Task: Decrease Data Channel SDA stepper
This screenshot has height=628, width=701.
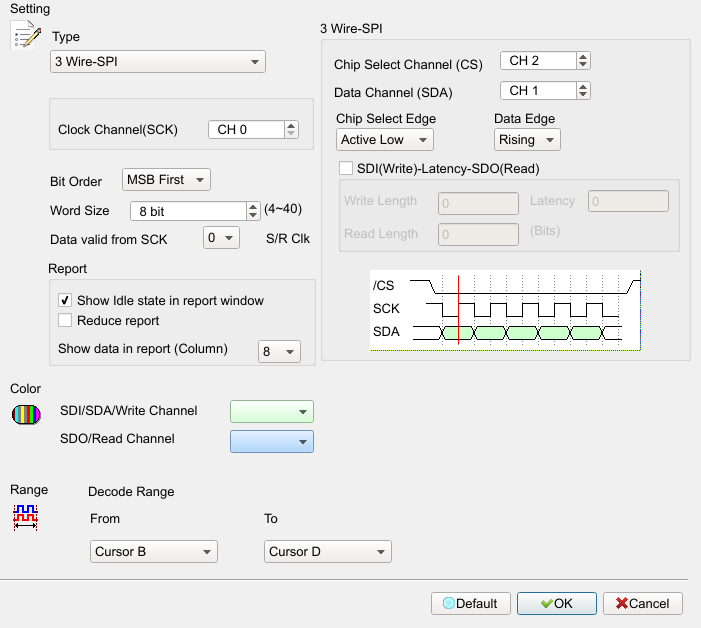Action: (583, 95)
